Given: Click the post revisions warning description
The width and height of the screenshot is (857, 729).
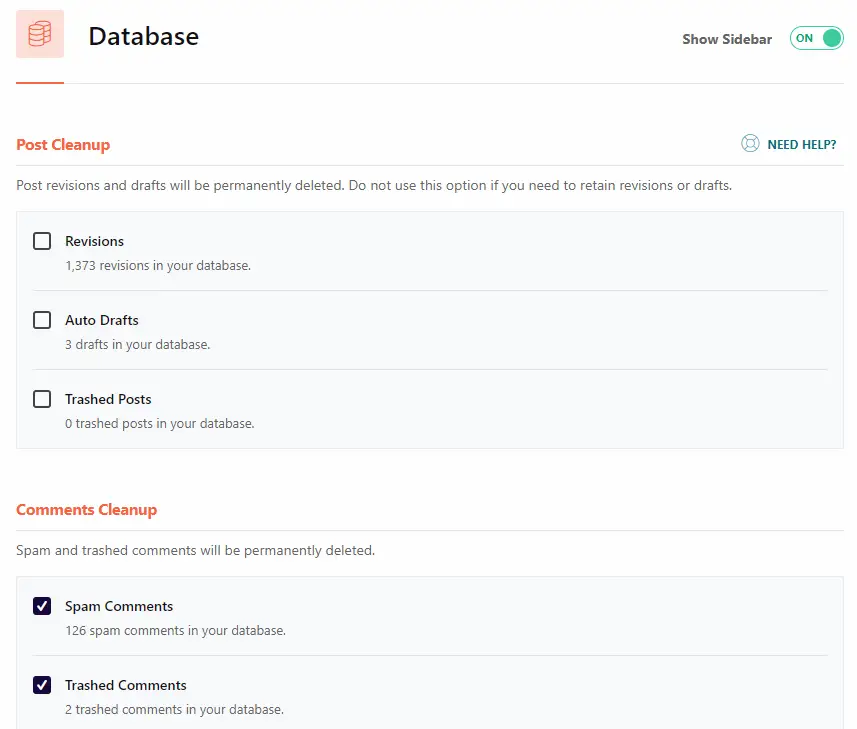Looking at the screenshot, I should click(374, 186).
